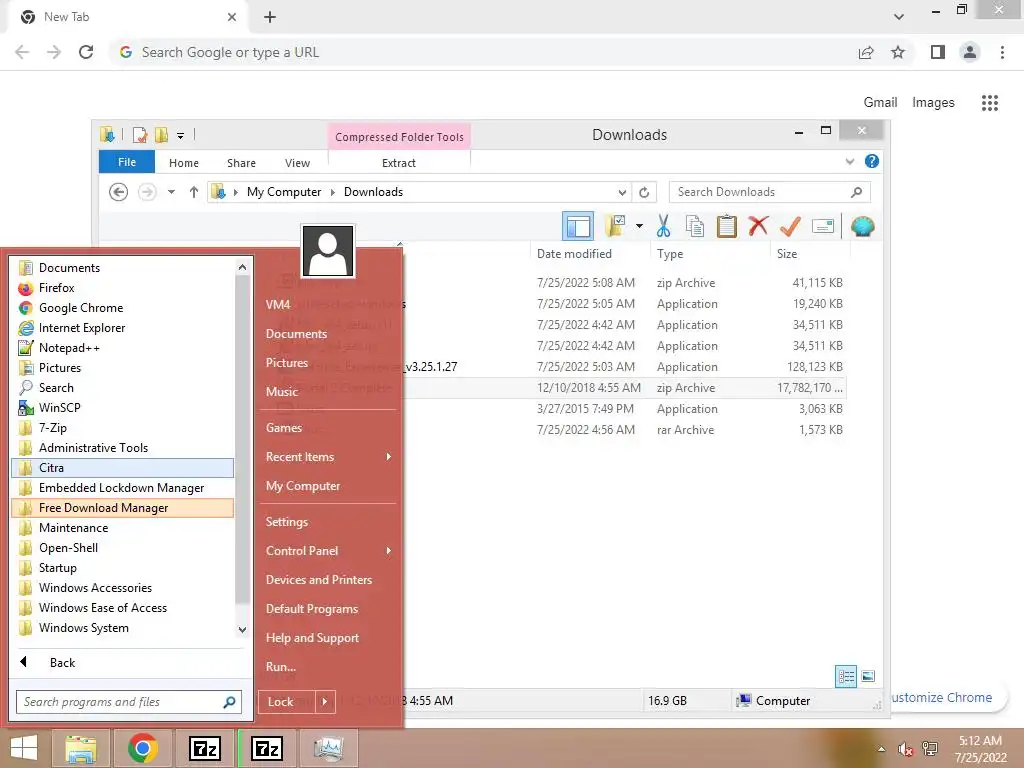Click the envelope E-mail icon

823,226
